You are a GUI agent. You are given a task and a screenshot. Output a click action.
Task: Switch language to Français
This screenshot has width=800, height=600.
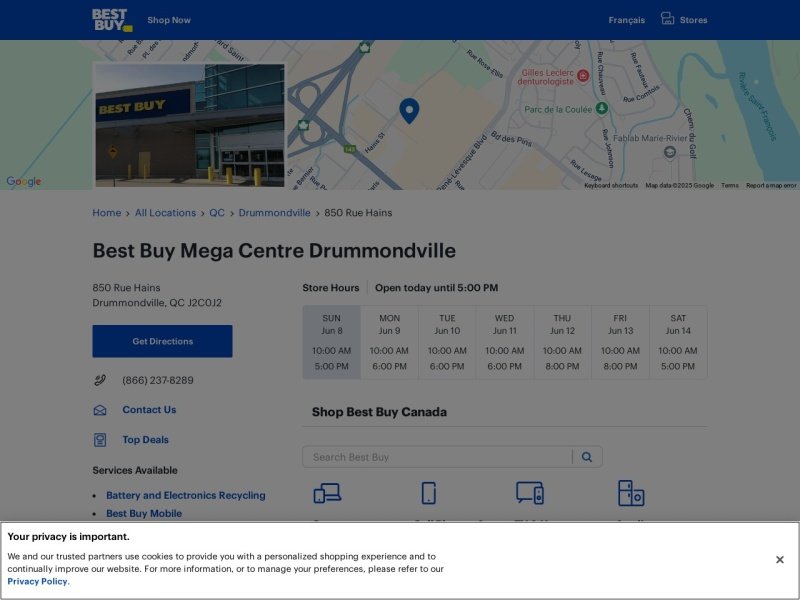point(627,20)
